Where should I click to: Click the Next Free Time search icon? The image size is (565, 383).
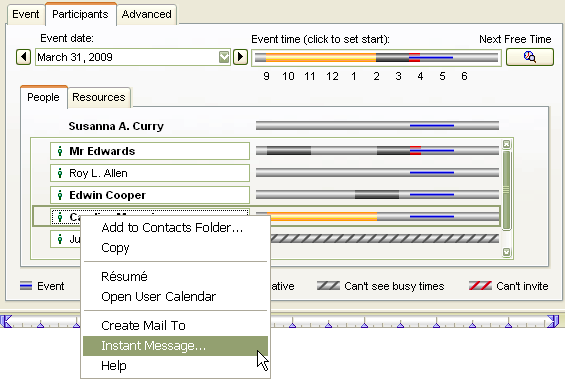[529, 57]
